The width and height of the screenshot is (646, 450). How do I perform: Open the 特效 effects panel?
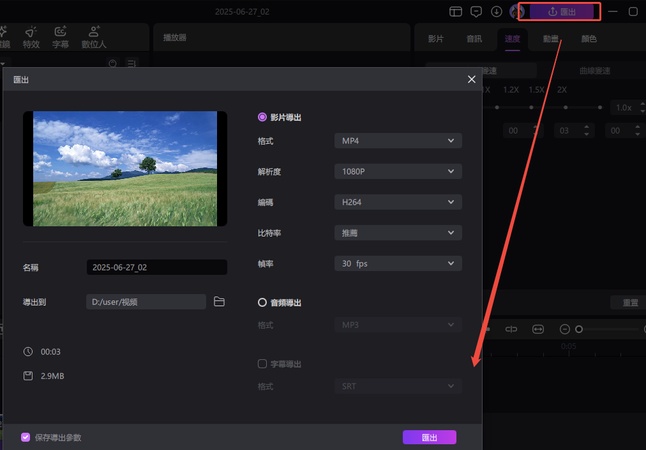click(32, 37)
